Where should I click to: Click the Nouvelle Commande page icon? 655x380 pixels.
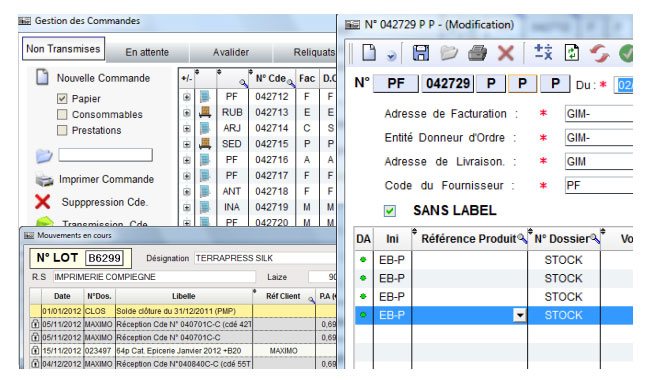(42, 77)
